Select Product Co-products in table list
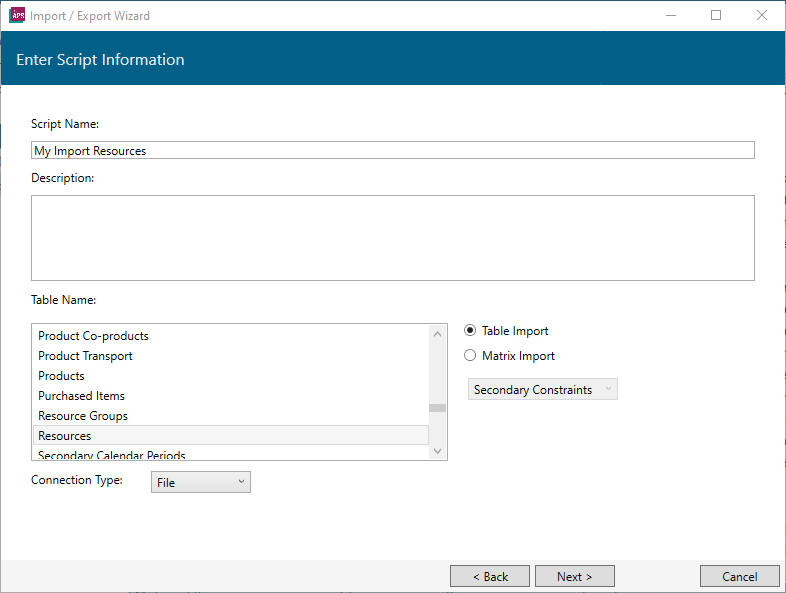Viewport: 786px width, 593px height. coord(93,336)
